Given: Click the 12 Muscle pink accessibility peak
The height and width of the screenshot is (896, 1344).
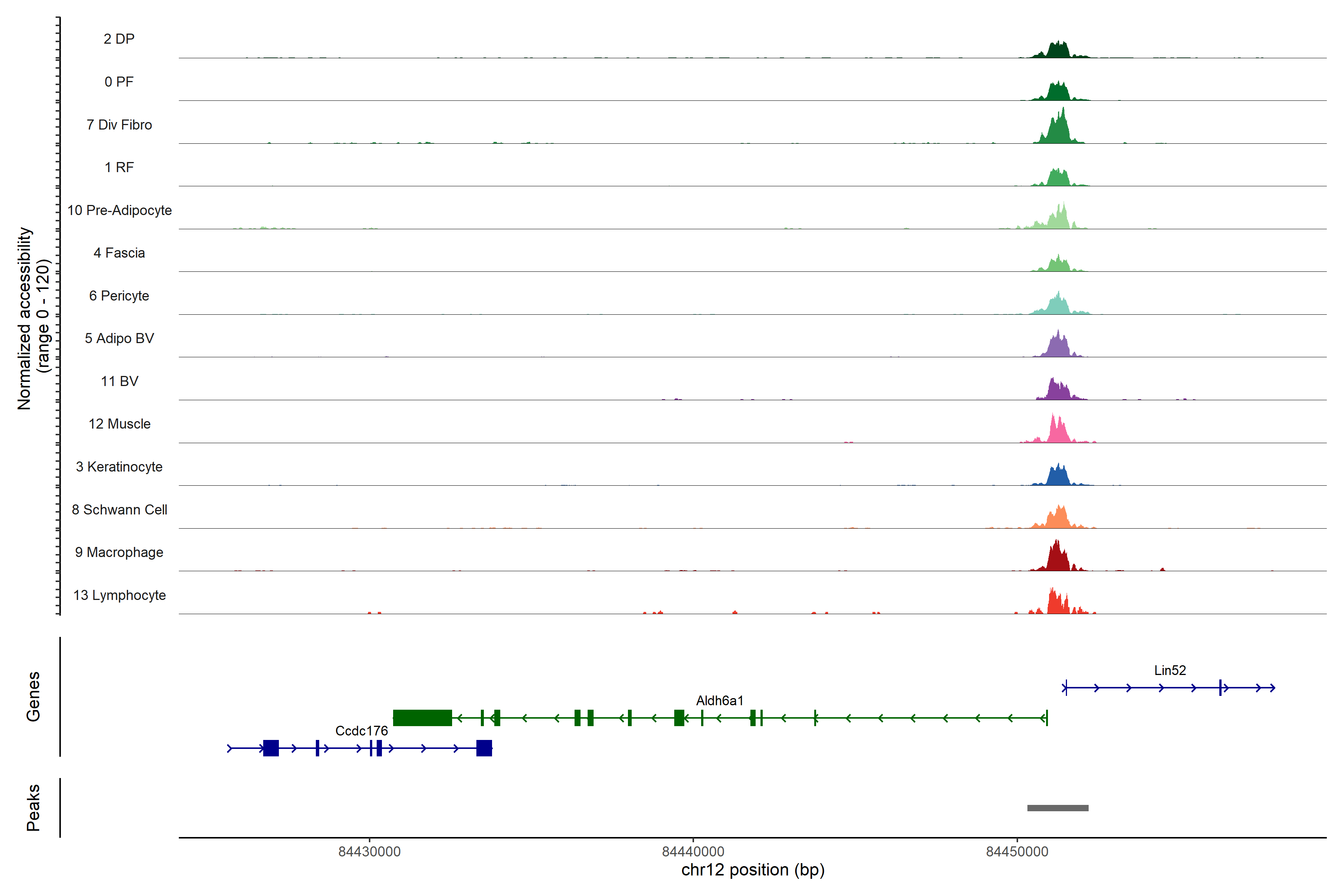Looking at the screenshot, I should [x=1058, y=433].
